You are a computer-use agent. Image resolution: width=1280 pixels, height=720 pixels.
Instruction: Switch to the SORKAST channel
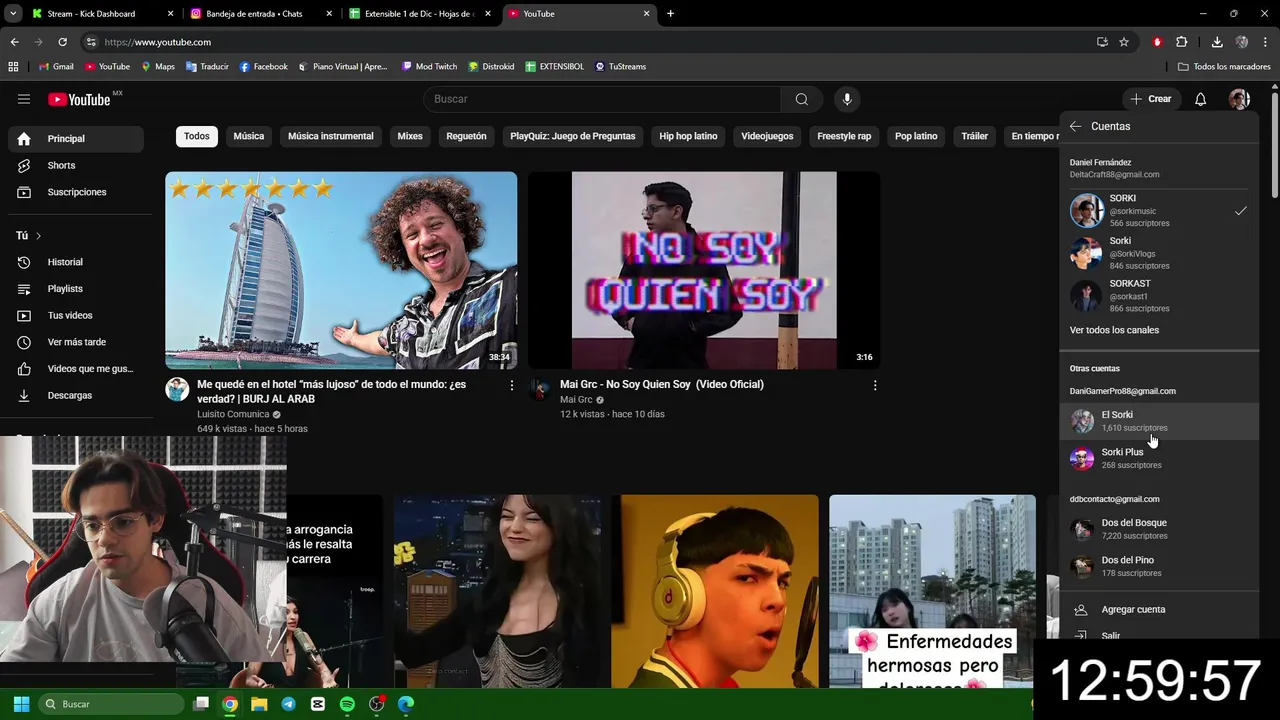[x=1158, y=296]
